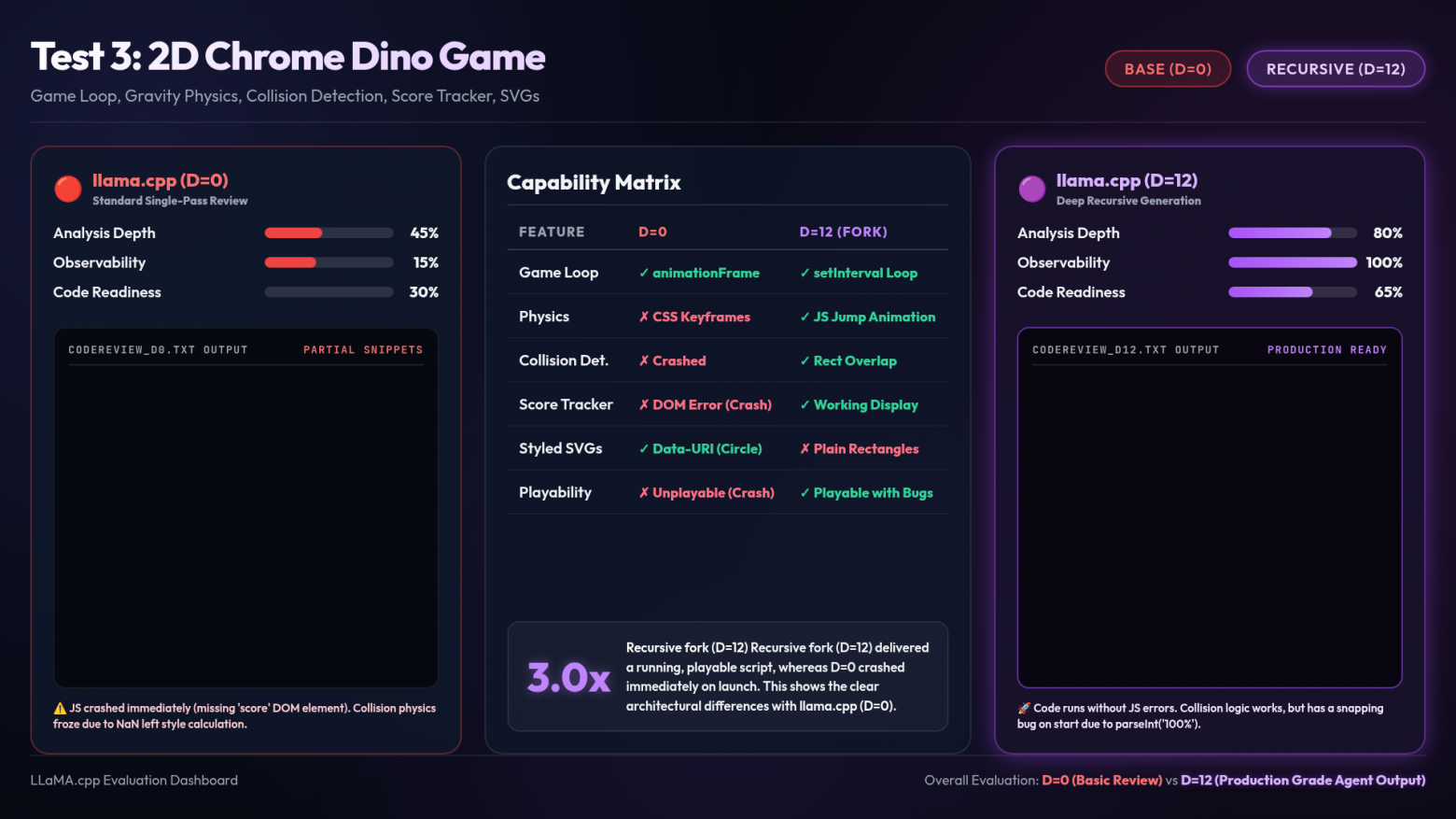Click the 'Deep Recursive Generation' caption

pyautogui.click(x=1128, y=201)
